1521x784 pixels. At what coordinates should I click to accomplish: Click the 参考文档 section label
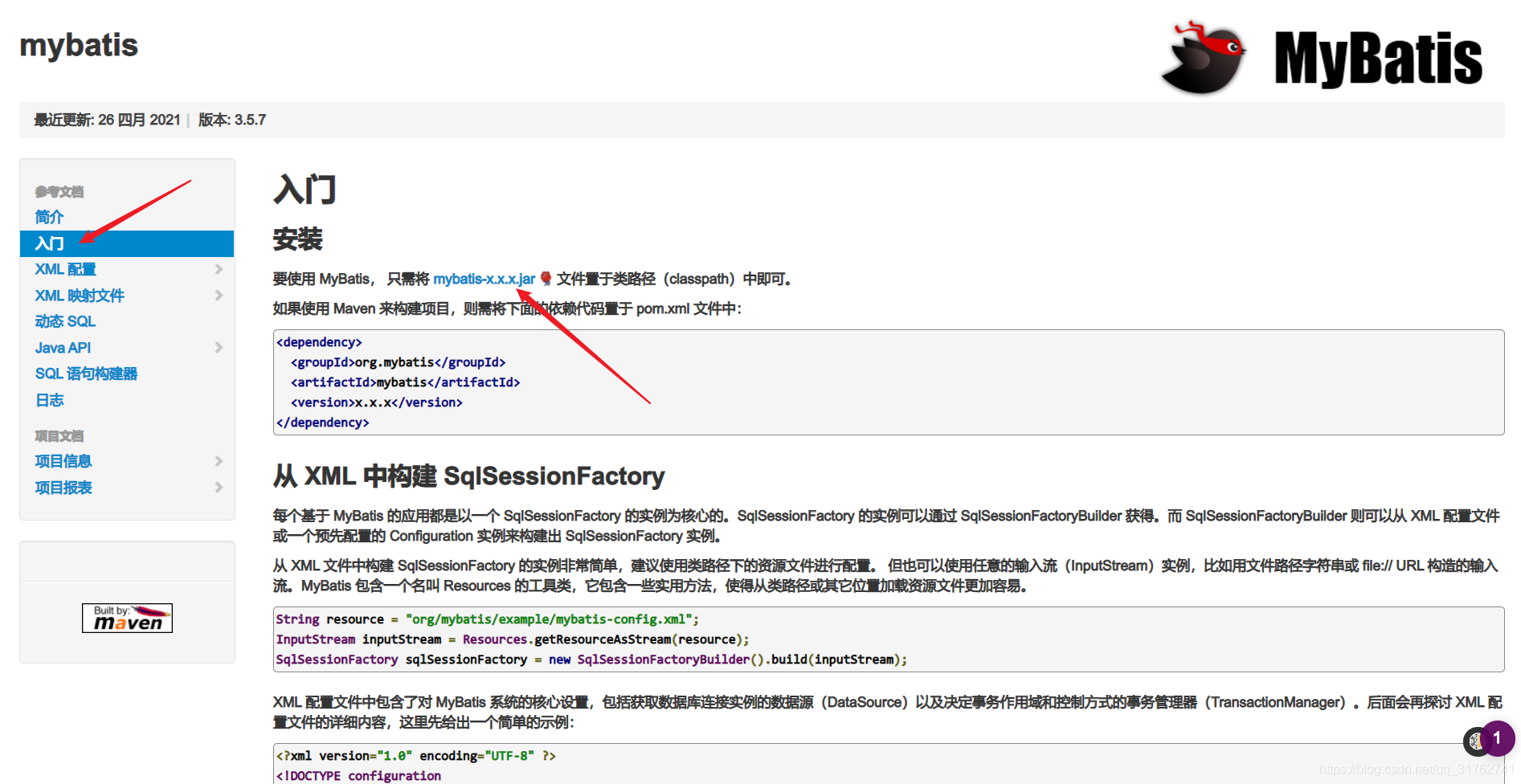pos(58,191)
